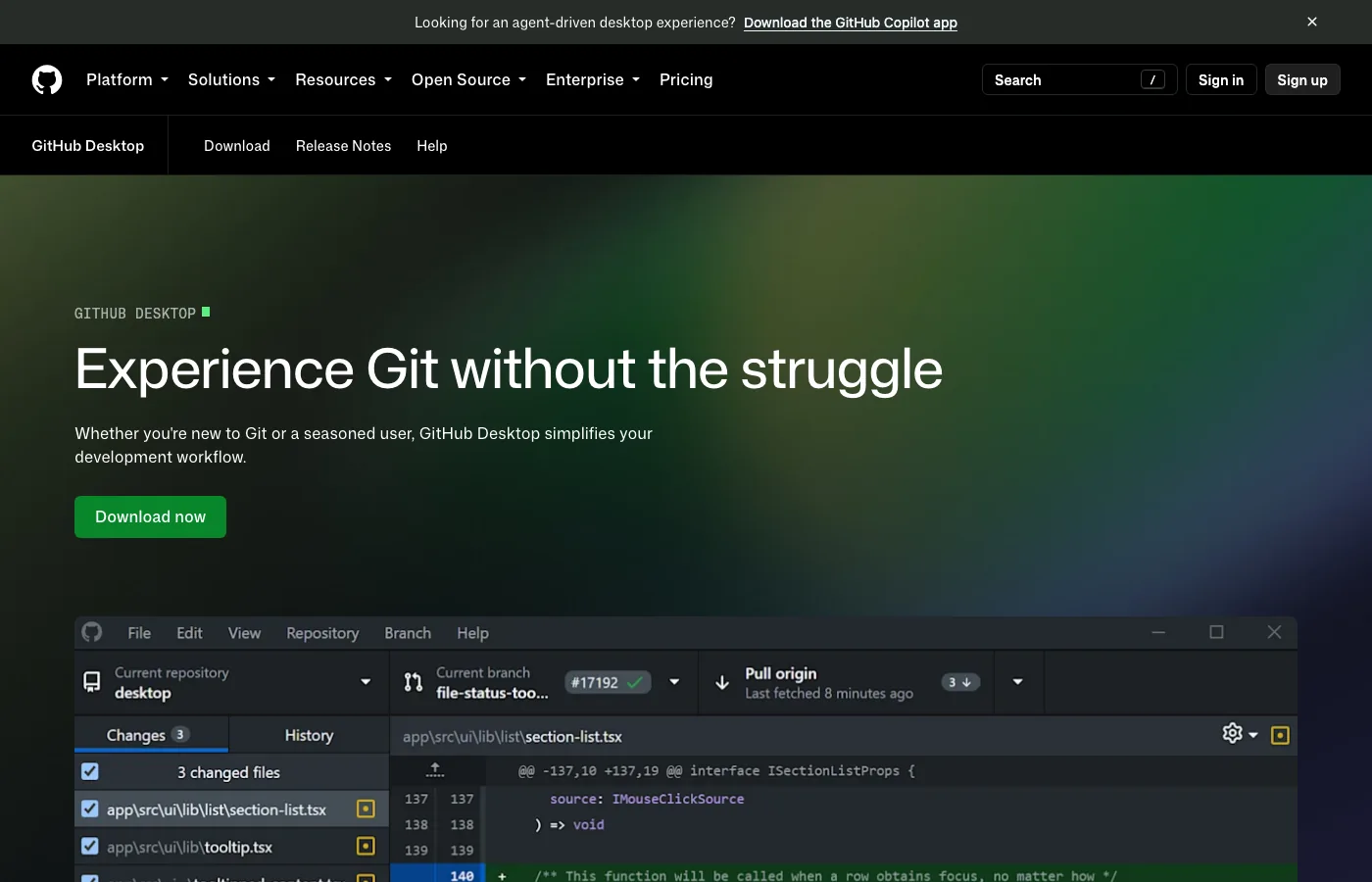
Task: Open the Download the GitHub Copilot app link
Action: [x=851, y=23]
